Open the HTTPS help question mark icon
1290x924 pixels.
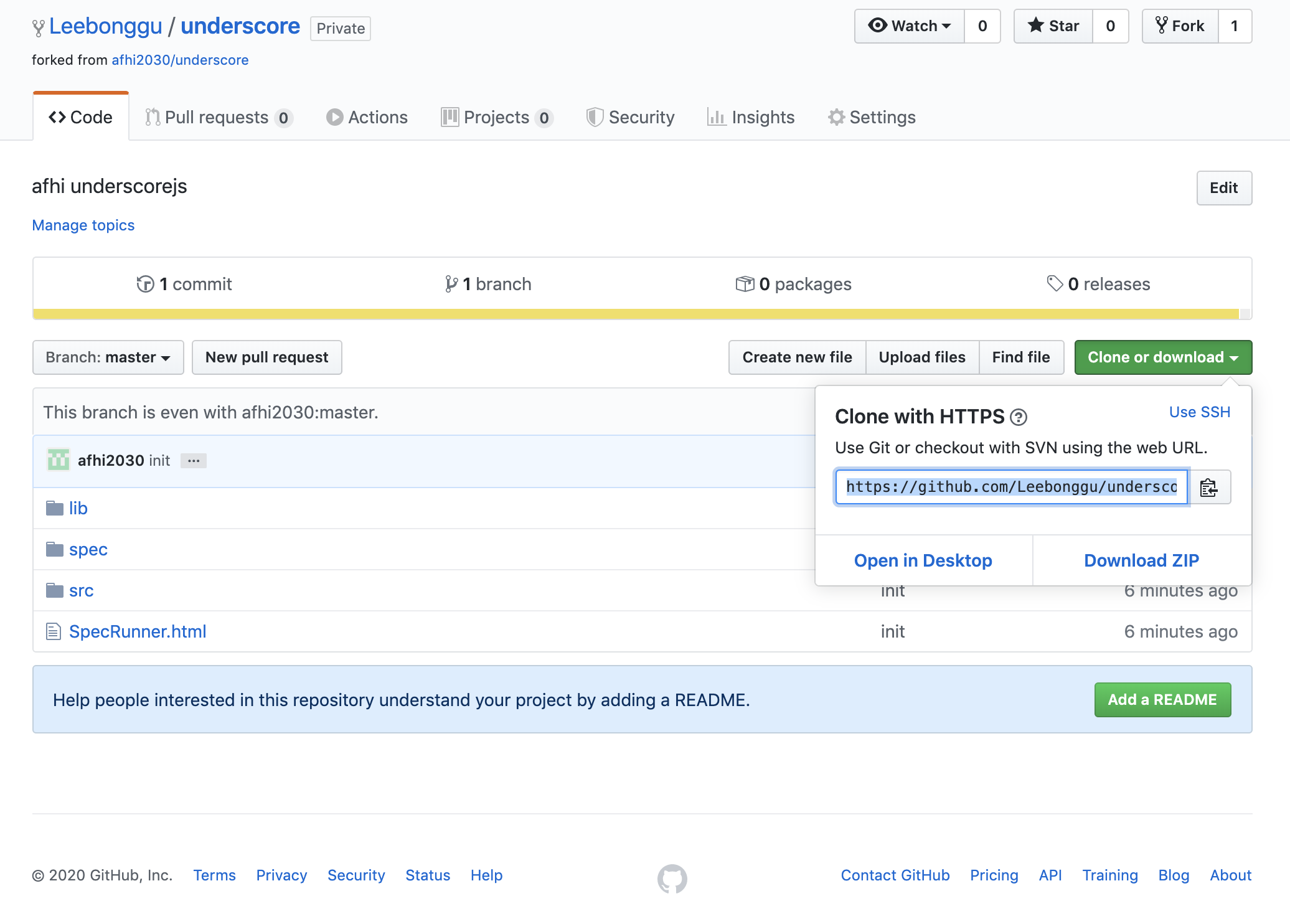tap(1019, 417)
